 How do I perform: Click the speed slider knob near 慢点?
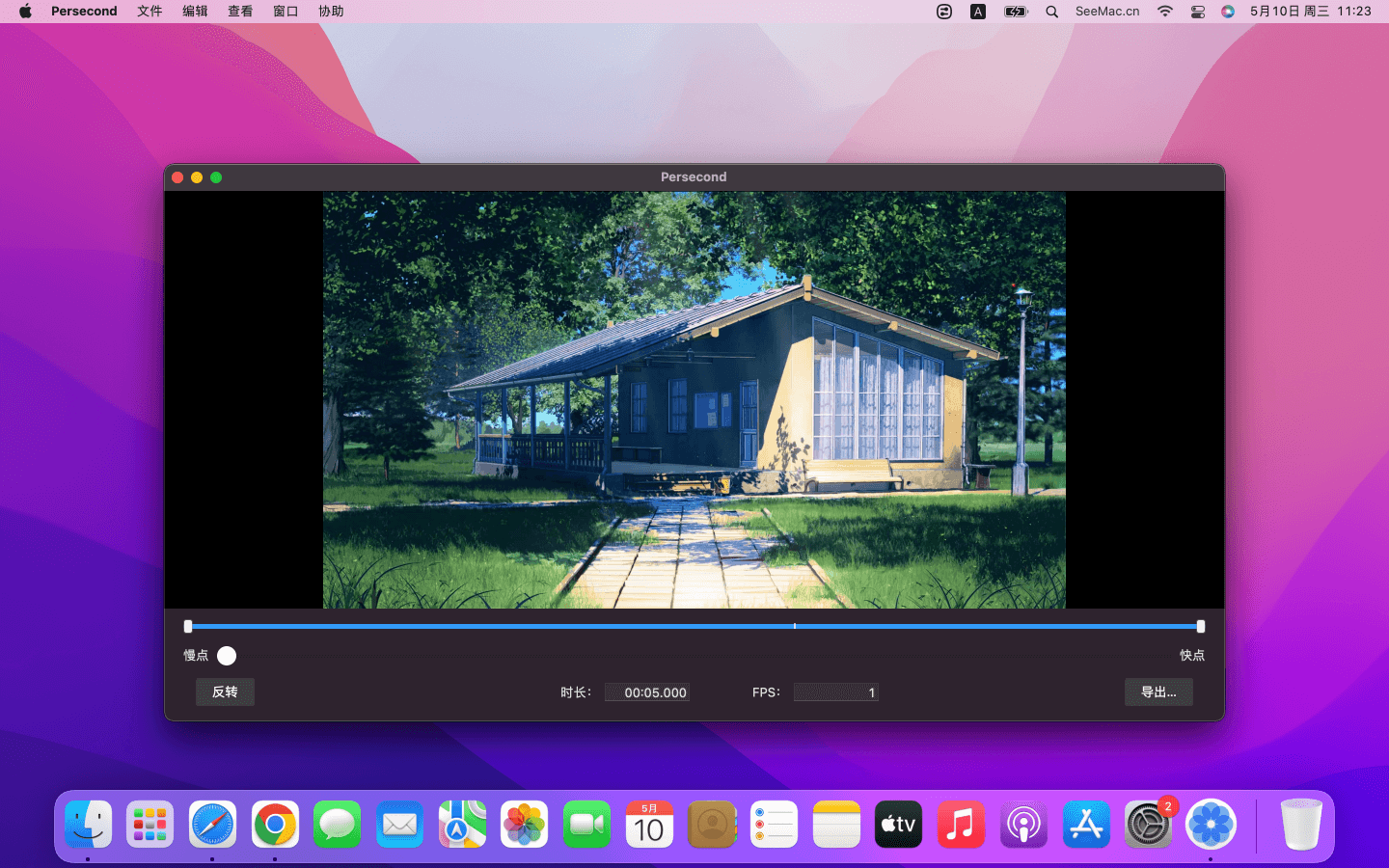pos(227,656)
